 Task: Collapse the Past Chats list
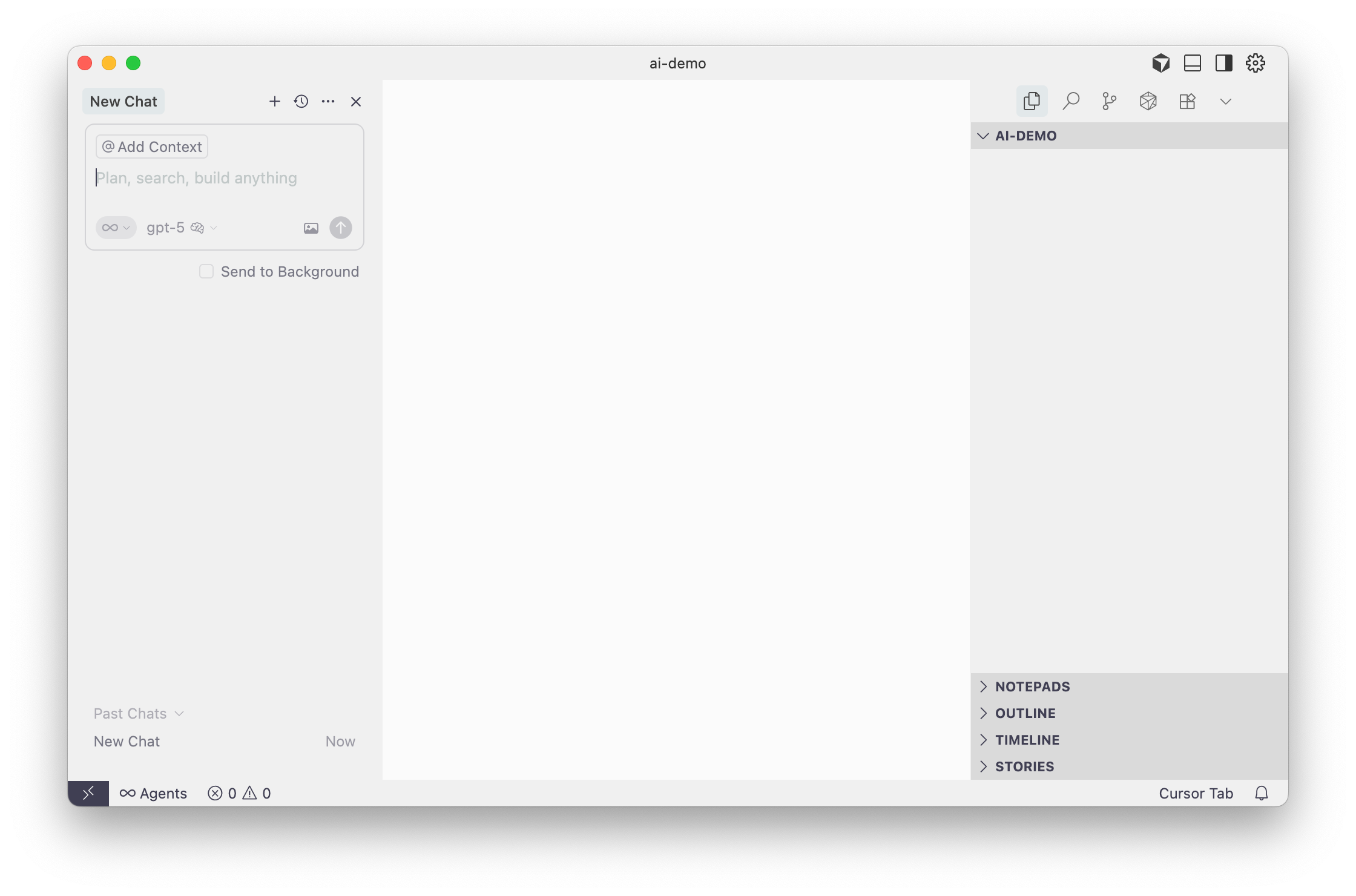(x=139, y=713)
